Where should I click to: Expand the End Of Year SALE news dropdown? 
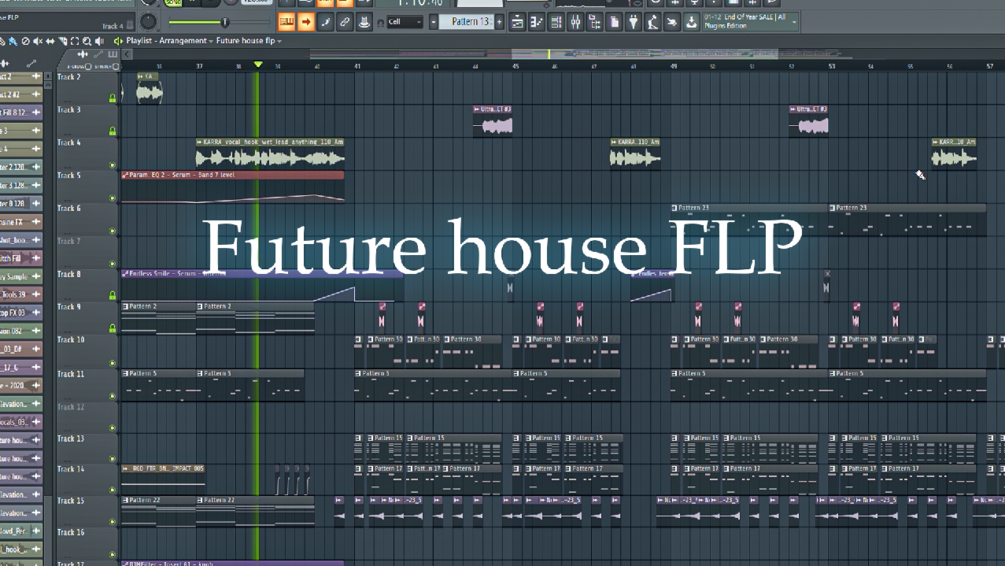tap(794, 22)
